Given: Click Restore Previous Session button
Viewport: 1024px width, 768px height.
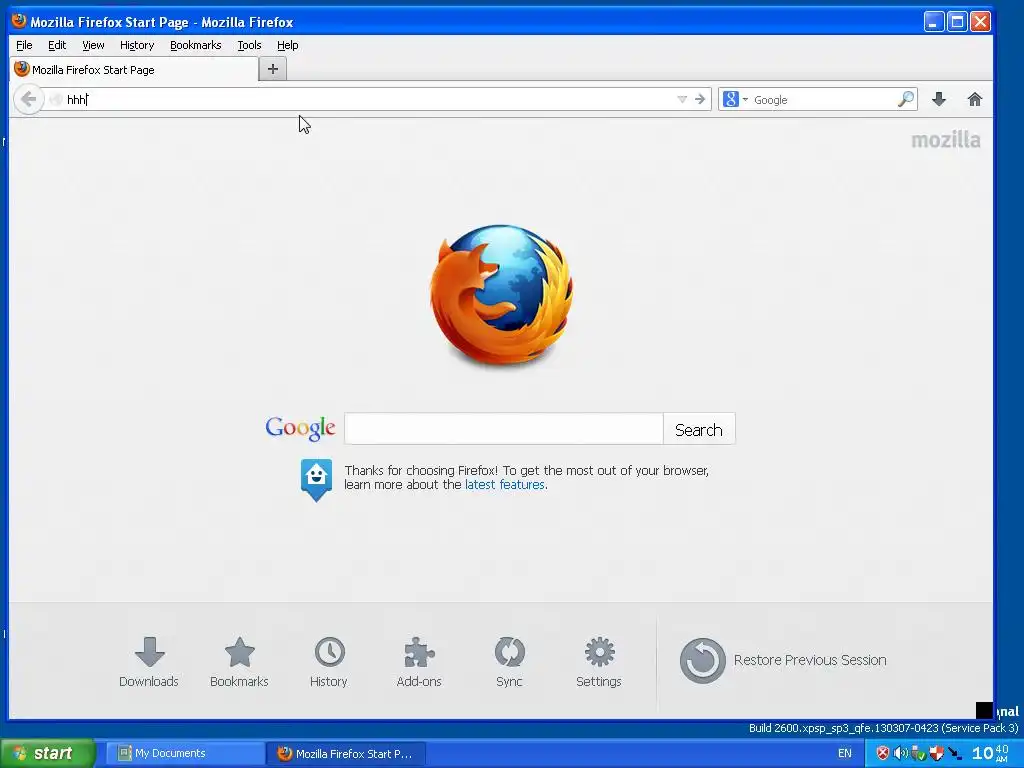Looking at the screenshot, I should (783, 660).
